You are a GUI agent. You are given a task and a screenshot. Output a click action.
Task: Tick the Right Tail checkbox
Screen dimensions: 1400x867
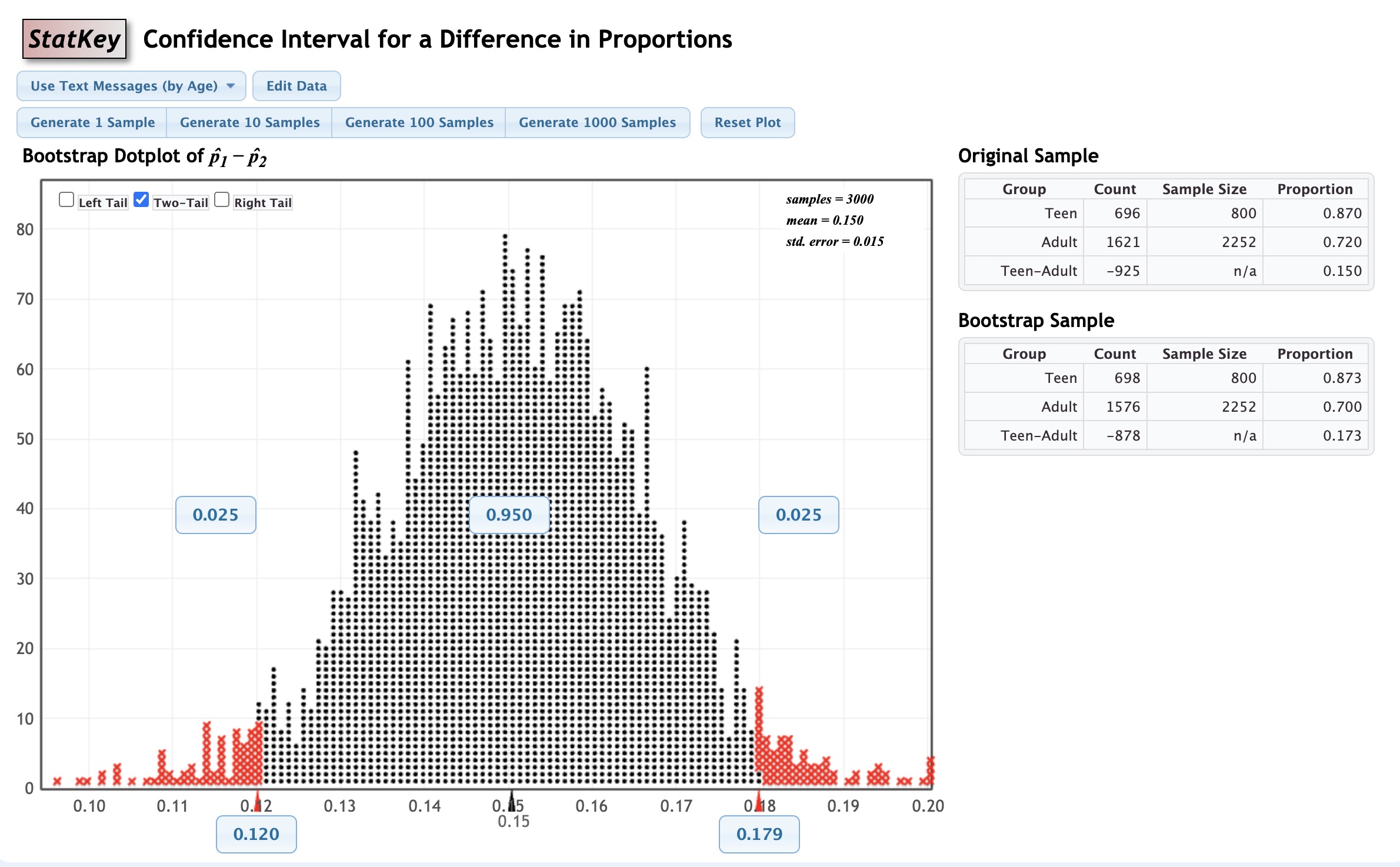(x=222, y=200)
